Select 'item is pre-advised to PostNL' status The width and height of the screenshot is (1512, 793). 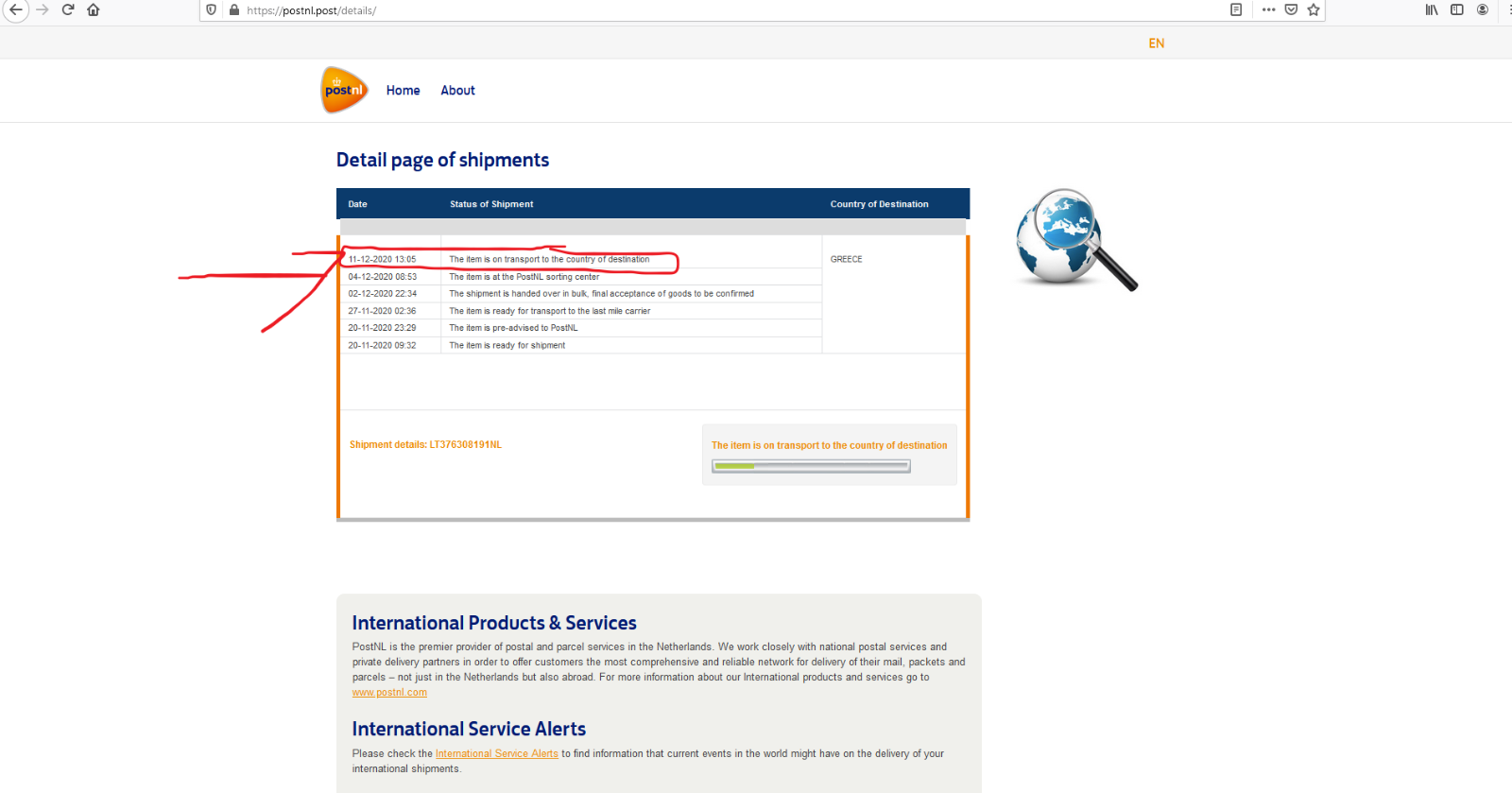(513, 328)
